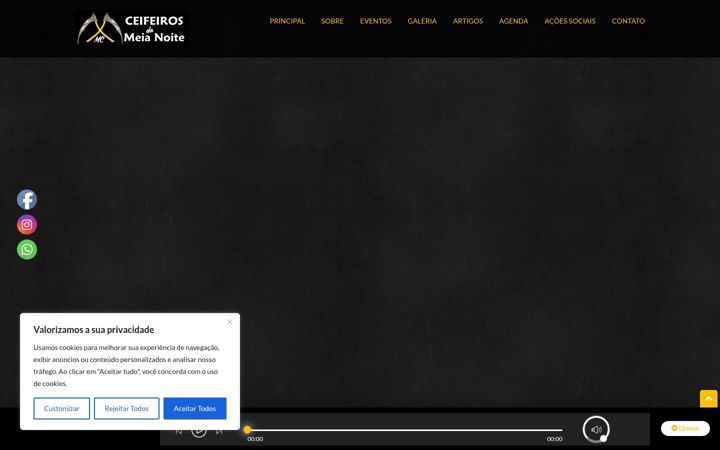Go to the PRINCIPAL page
720x450 pixels.
point(287,21)
